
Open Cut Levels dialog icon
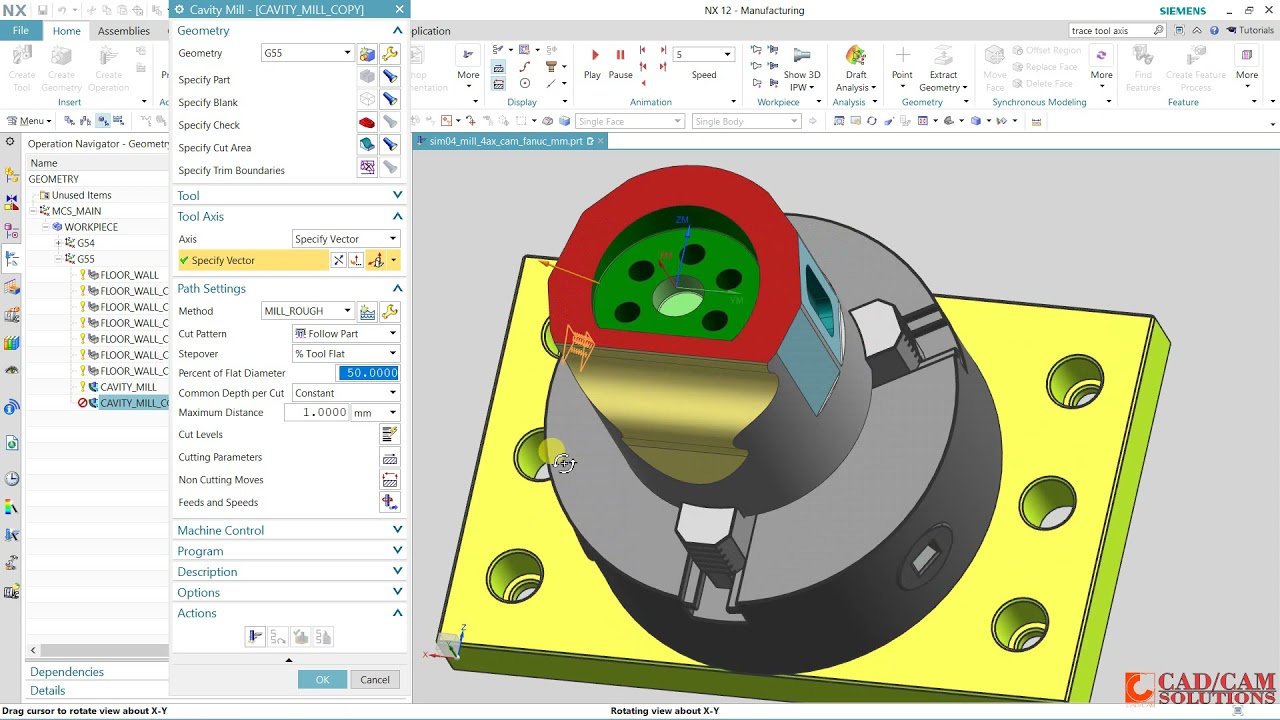(x=390, y=434)
